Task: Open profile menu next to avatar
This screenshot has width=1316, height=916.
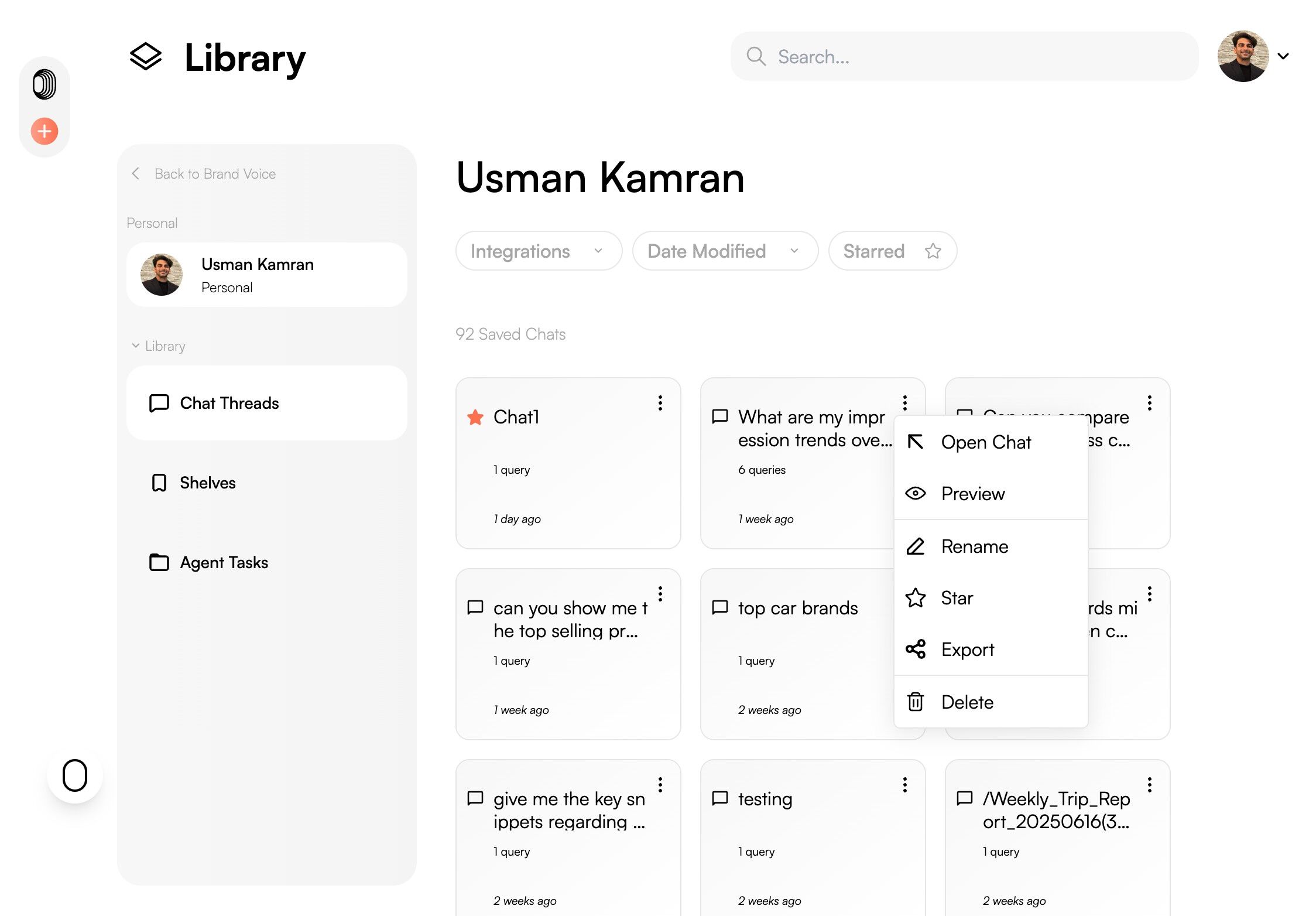Action: 1283,56
